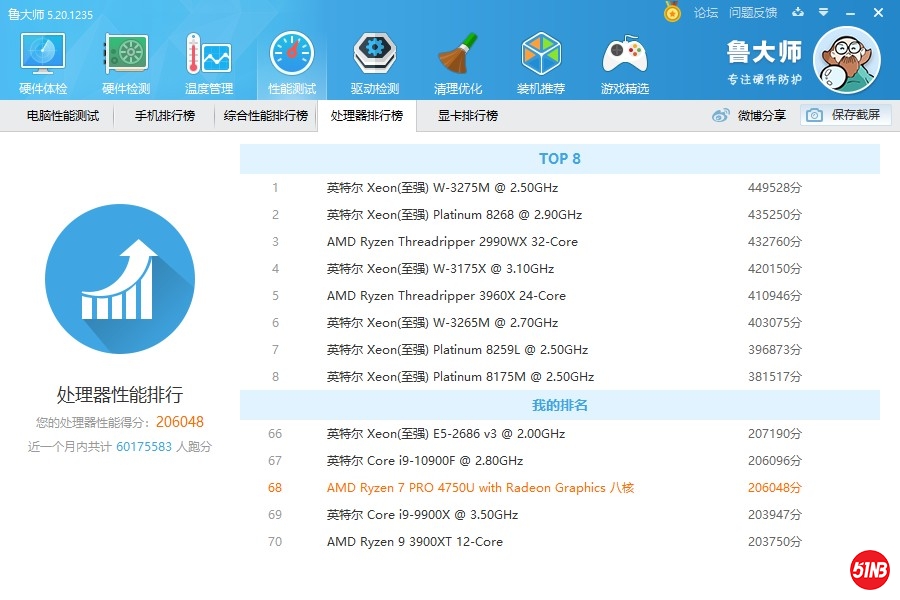Image resolution: width=900 pixels, height=600 pixels.
Task: Open the 论坛 forum link
Action: click(706, 13)
